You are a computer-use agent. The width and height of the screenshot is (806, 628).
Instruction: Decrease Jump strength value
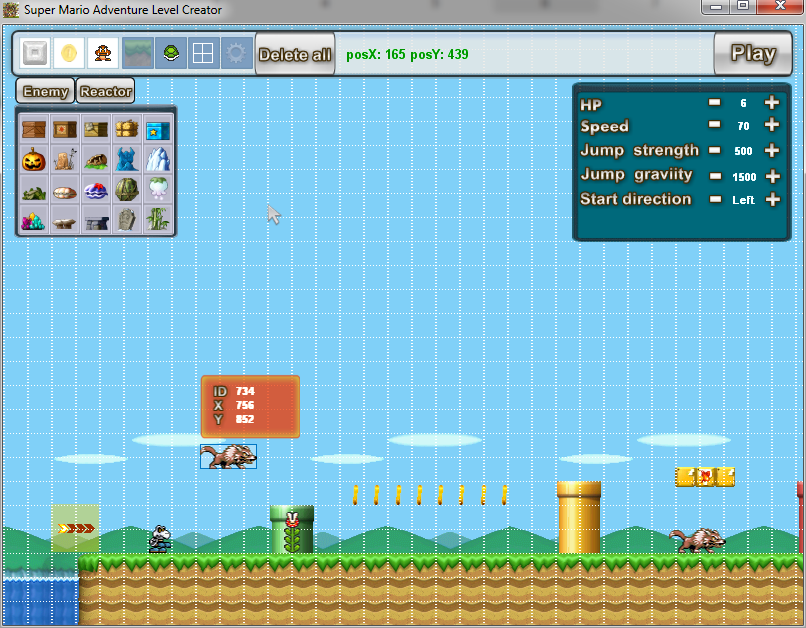click(715, 150)
